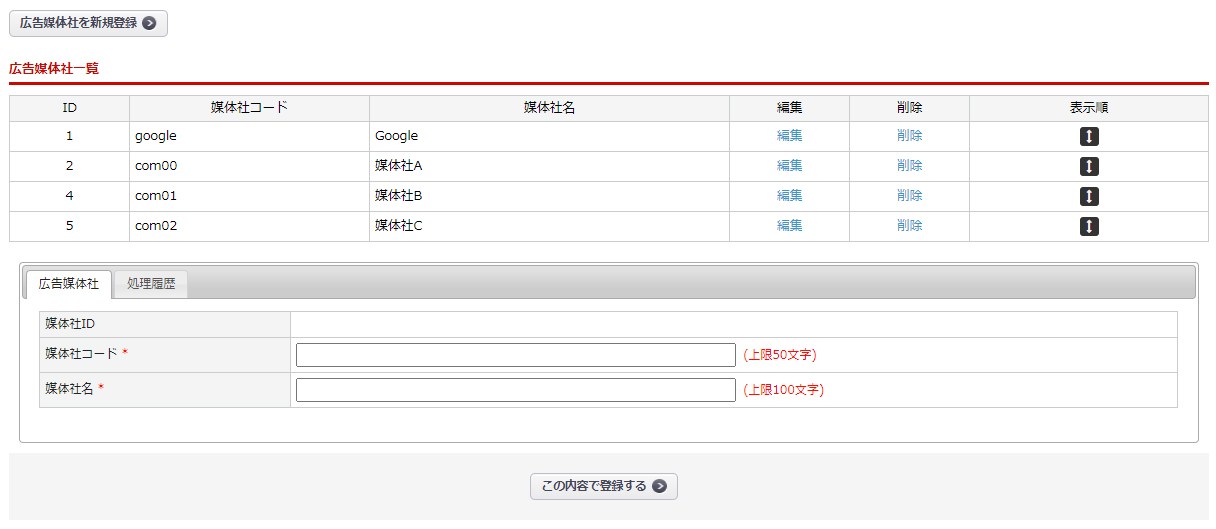Click the sort handle icon for 媒体社C row
The height and width of the screenshot is (529, 1216).
click(1089, 227)
